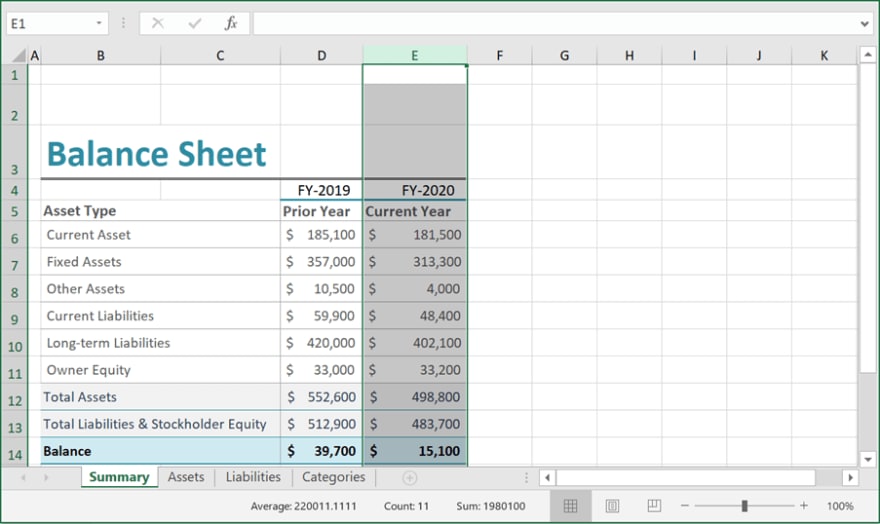Click horizontal scrollbar left arrow
The width and height of the screenshot is (880, 524).
[547, 477]
